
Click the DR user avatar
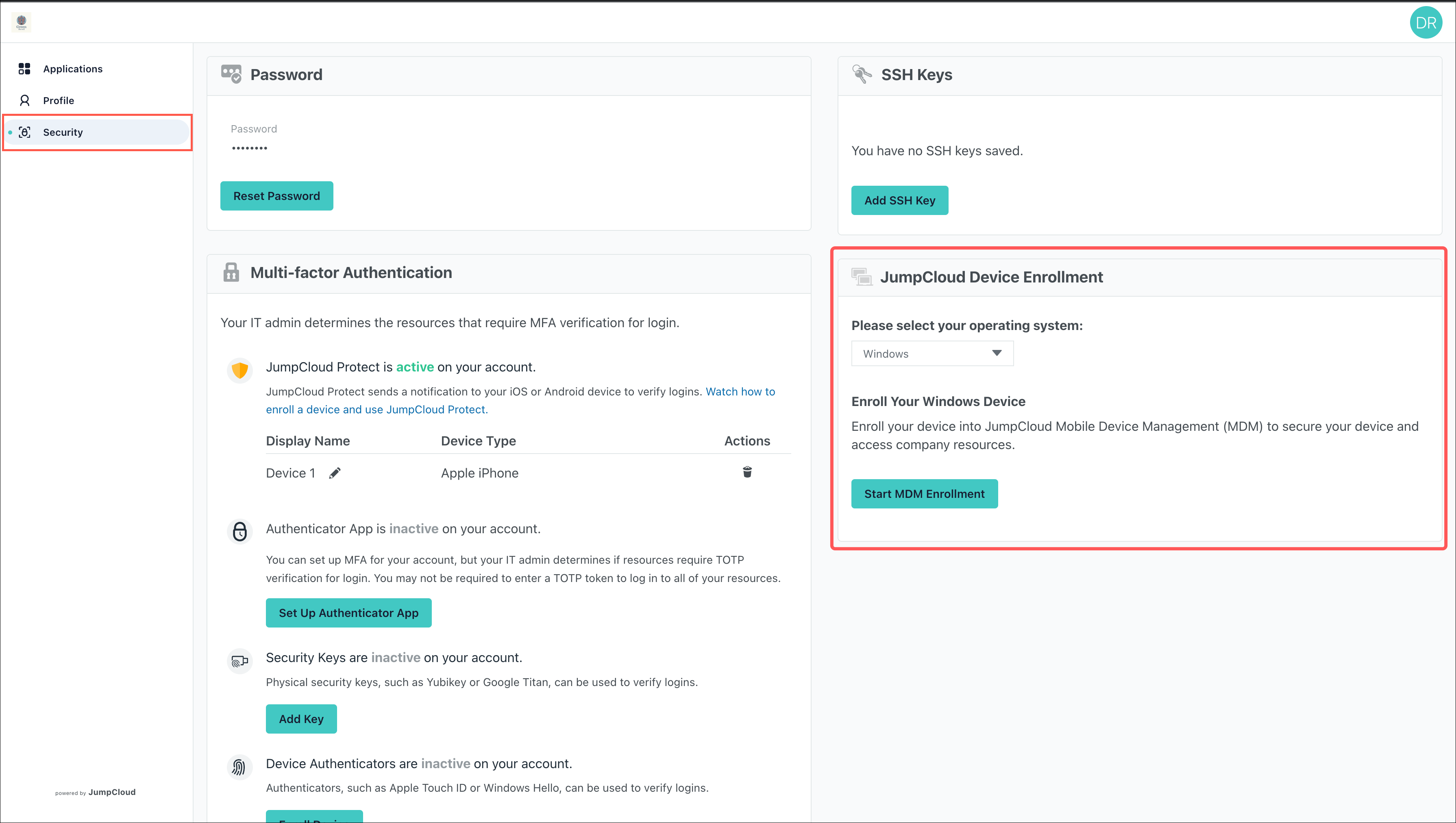point(1426,23)
